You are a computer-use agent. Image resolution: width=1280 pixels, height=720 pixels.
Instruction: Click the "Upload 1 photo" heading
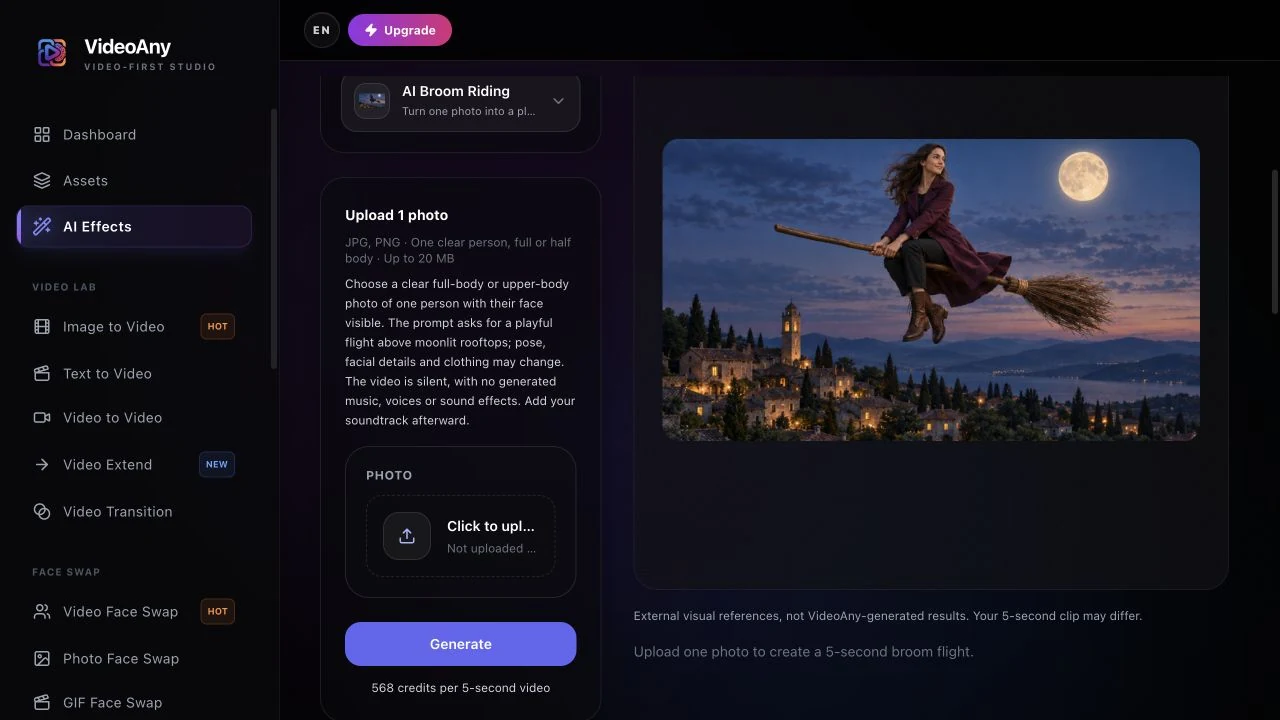397,215
